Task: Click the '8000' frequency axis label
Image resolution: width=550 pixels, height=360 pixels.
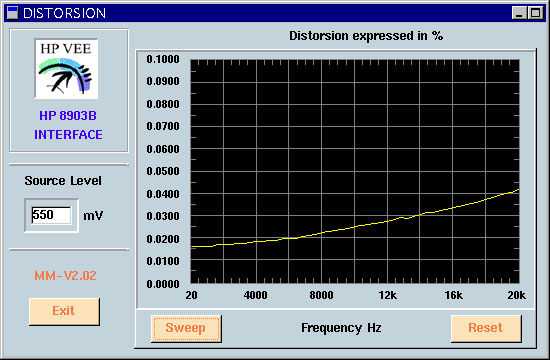Action: (321, 295)
